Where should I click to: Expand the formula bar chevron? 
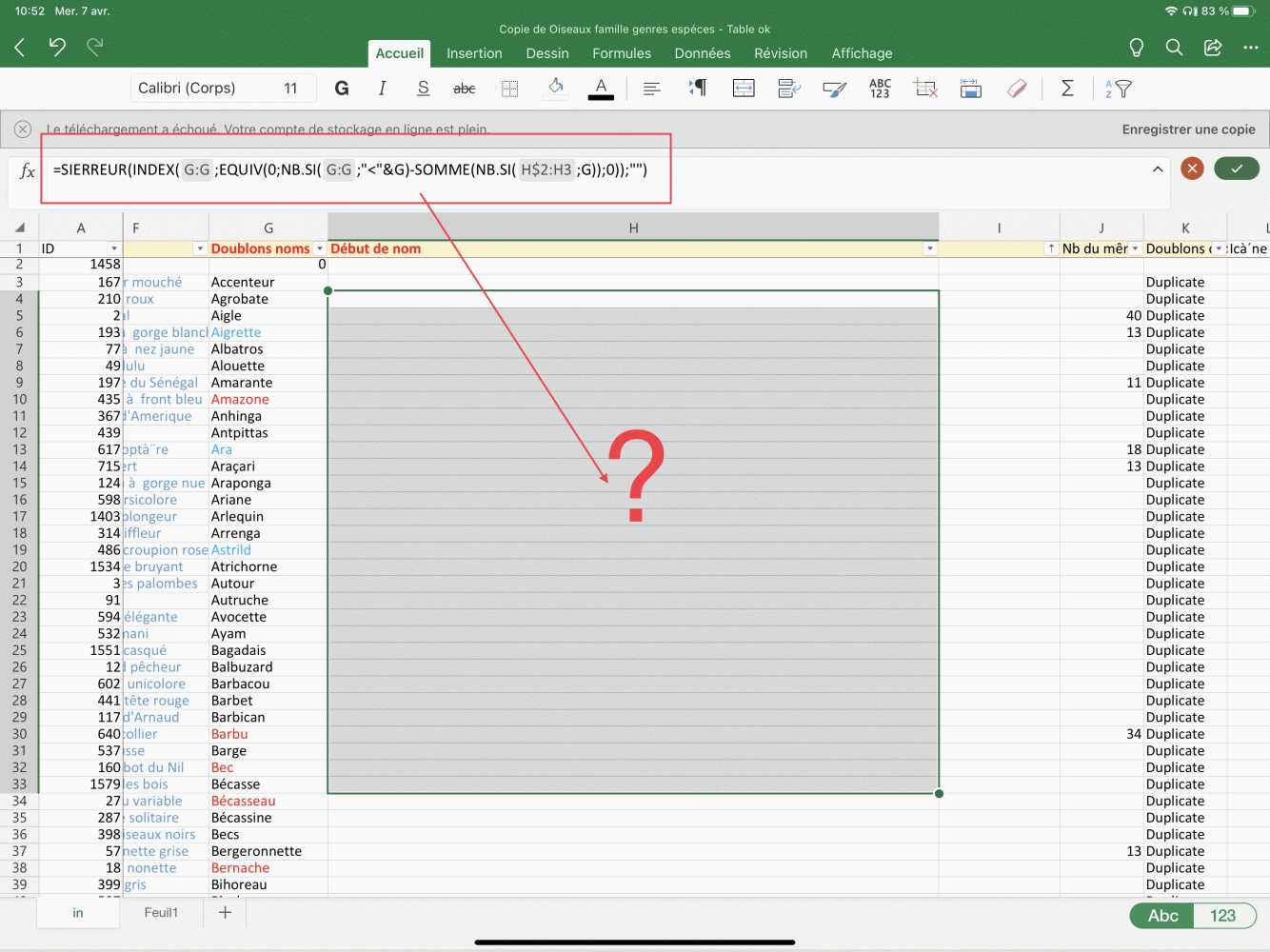[x=1158, y=169]
